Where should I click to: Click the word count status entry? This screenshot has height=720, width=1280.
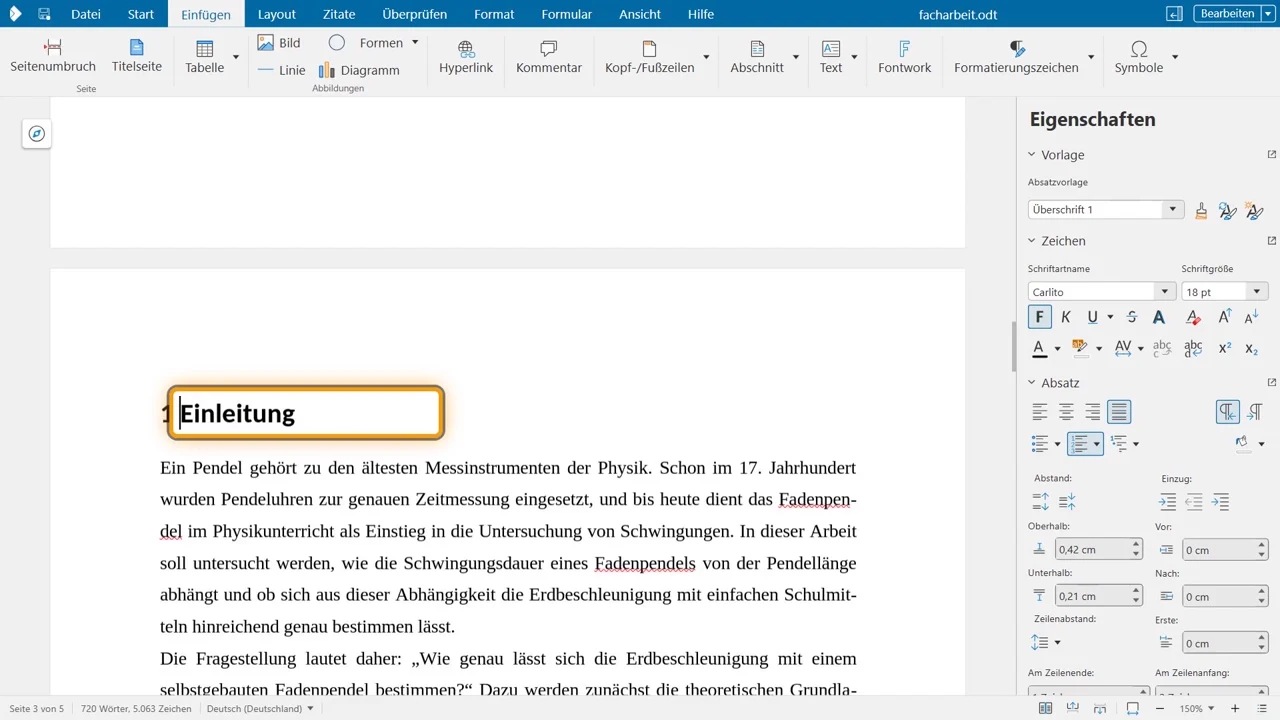[x=136, y=709]
